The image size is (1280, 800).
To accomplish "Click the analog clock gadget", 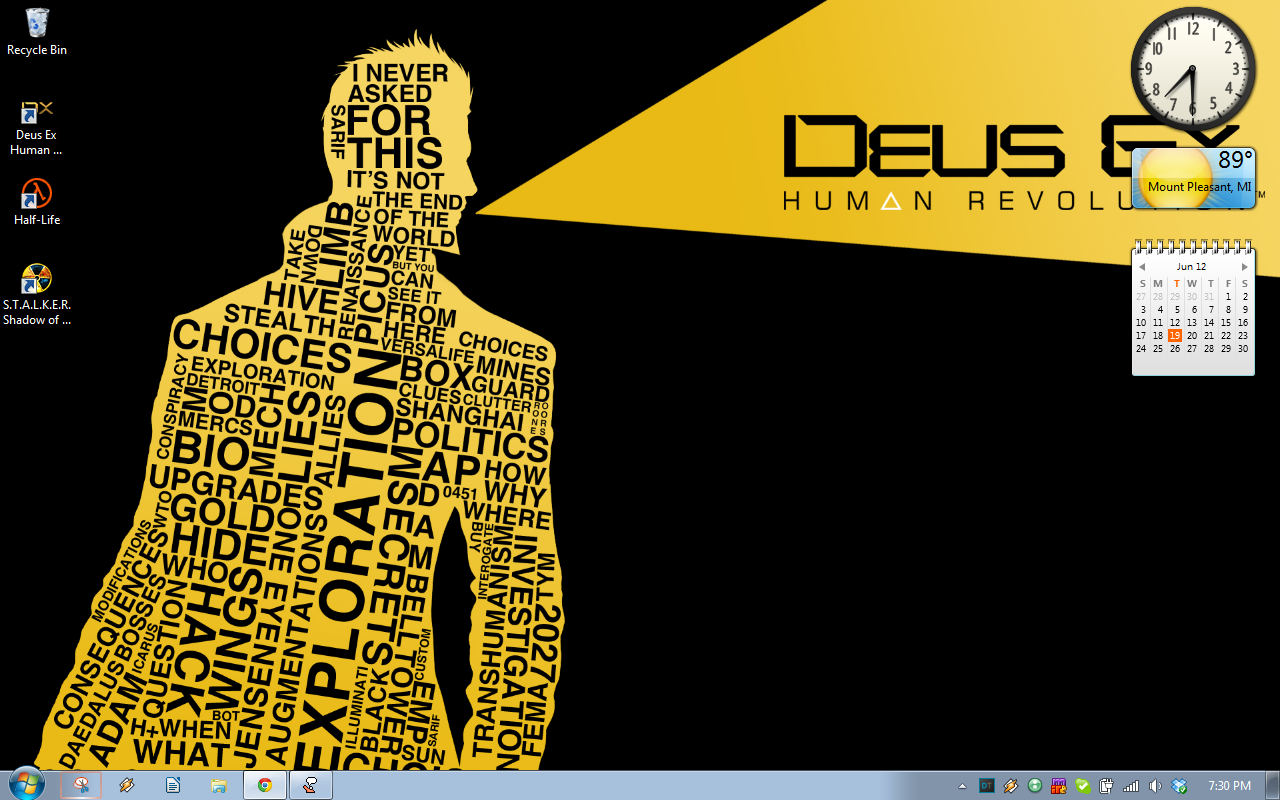I will click(1193, 71).
